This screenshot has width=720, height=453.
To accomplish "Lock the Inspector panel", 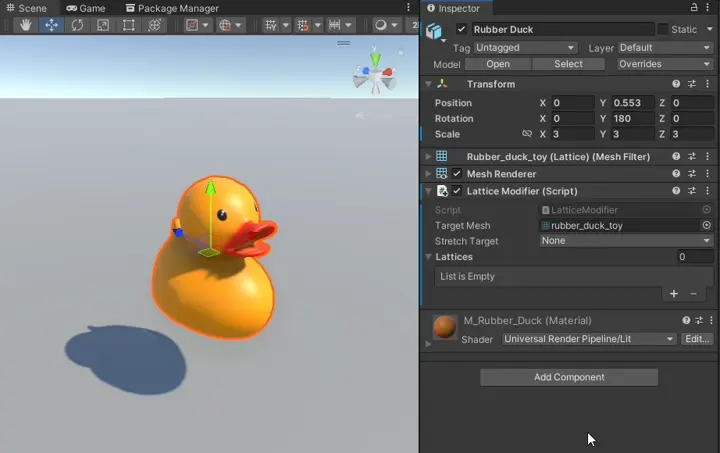I will click(x=694, y=7).
